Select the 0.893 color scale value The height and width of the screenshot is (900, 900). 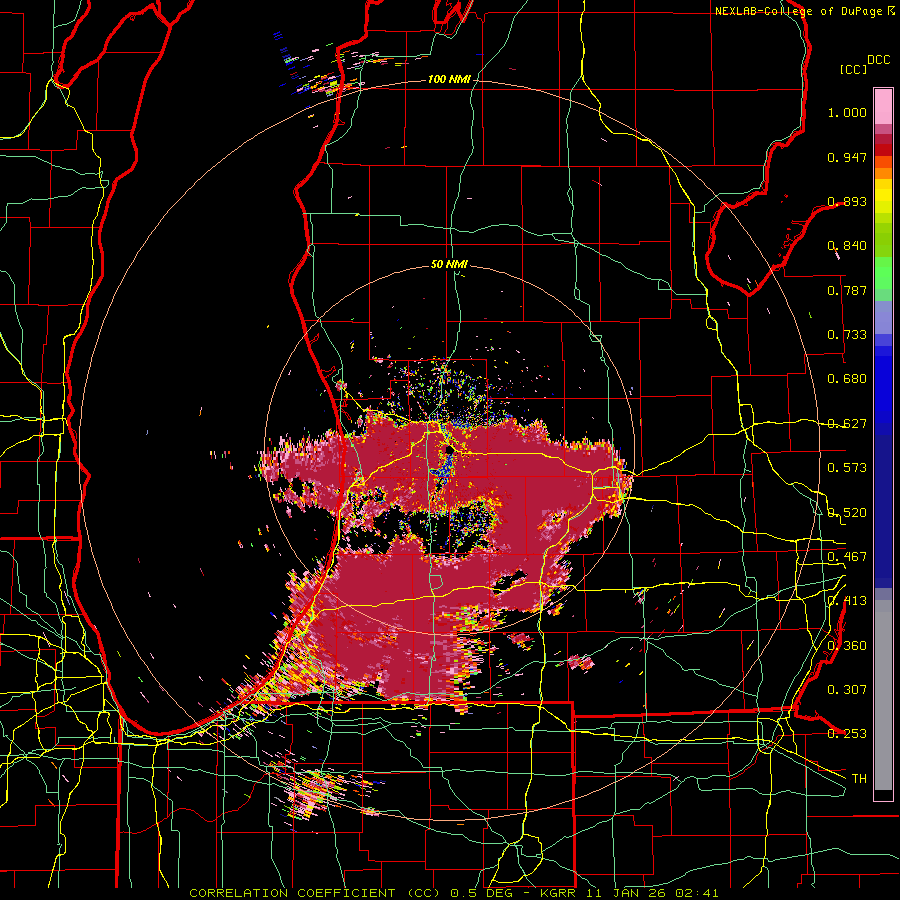pyautogui.click(x=847, y=201)
